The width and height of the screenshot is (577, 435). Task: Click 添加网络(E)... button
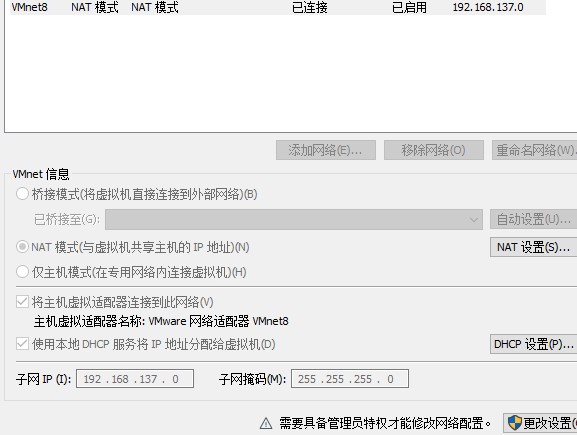click(326, 150)
